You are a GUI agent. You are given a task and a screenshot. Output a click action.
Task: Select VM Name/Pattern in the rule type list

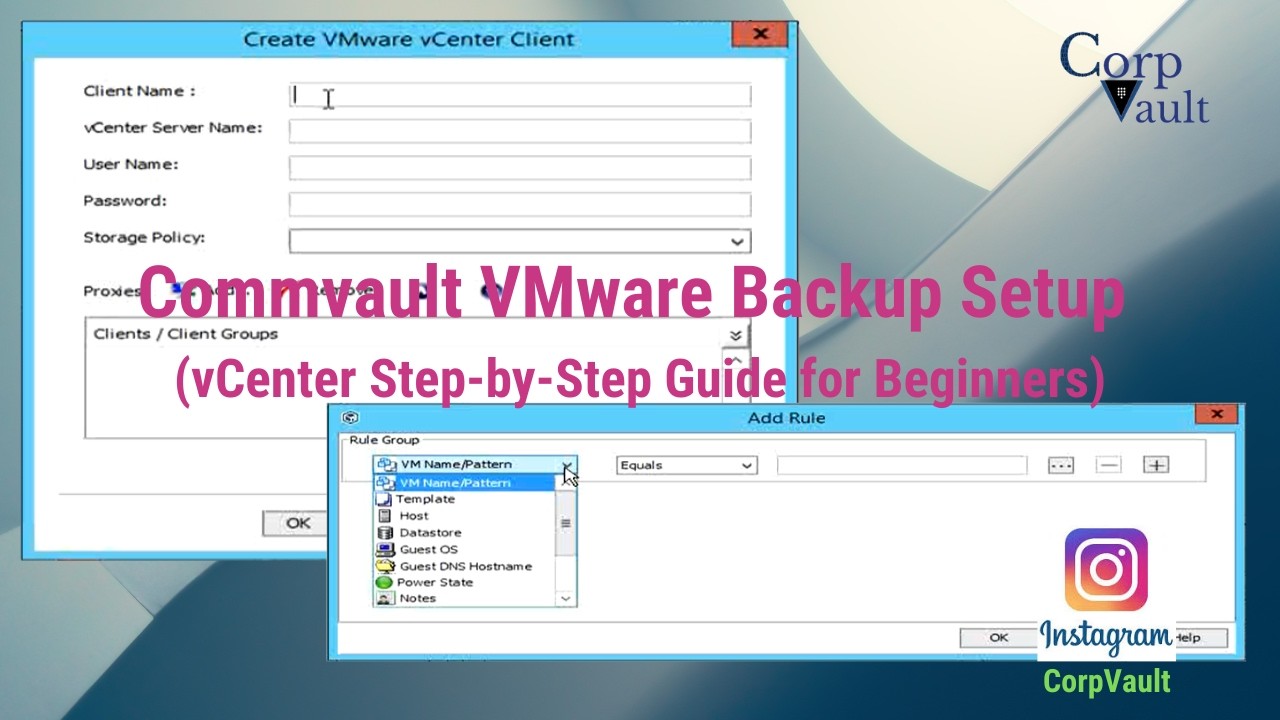(462, 483)
